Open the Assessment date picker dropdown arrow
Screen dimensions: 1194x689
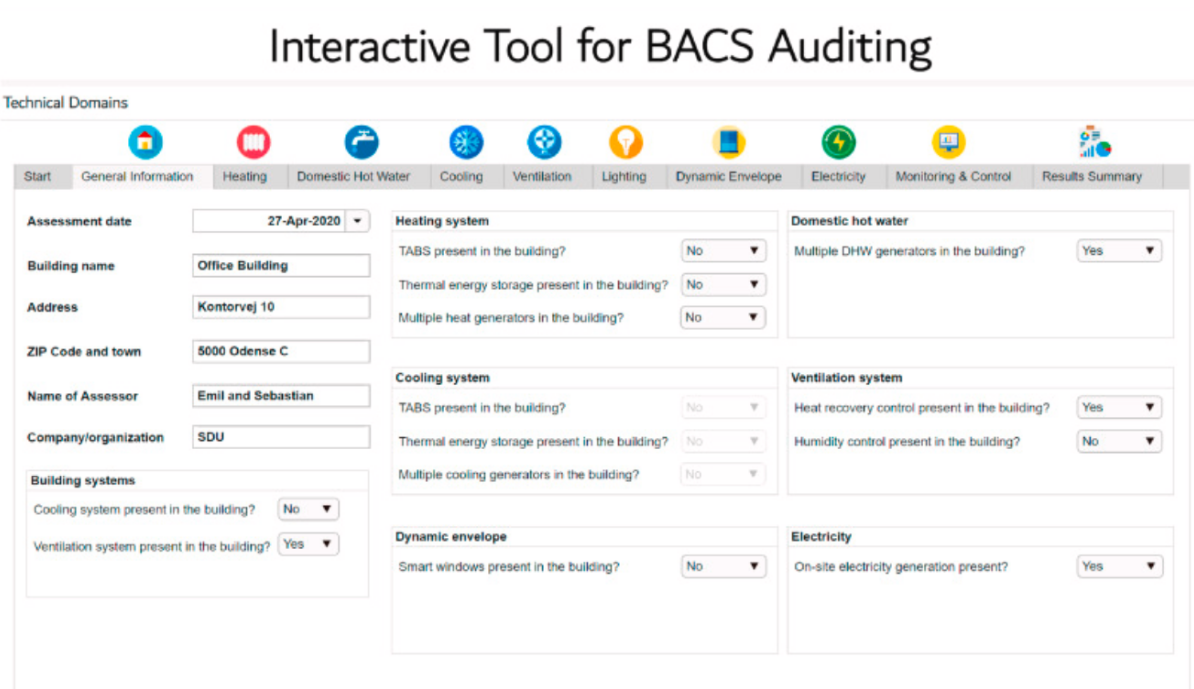click(358, 221)
